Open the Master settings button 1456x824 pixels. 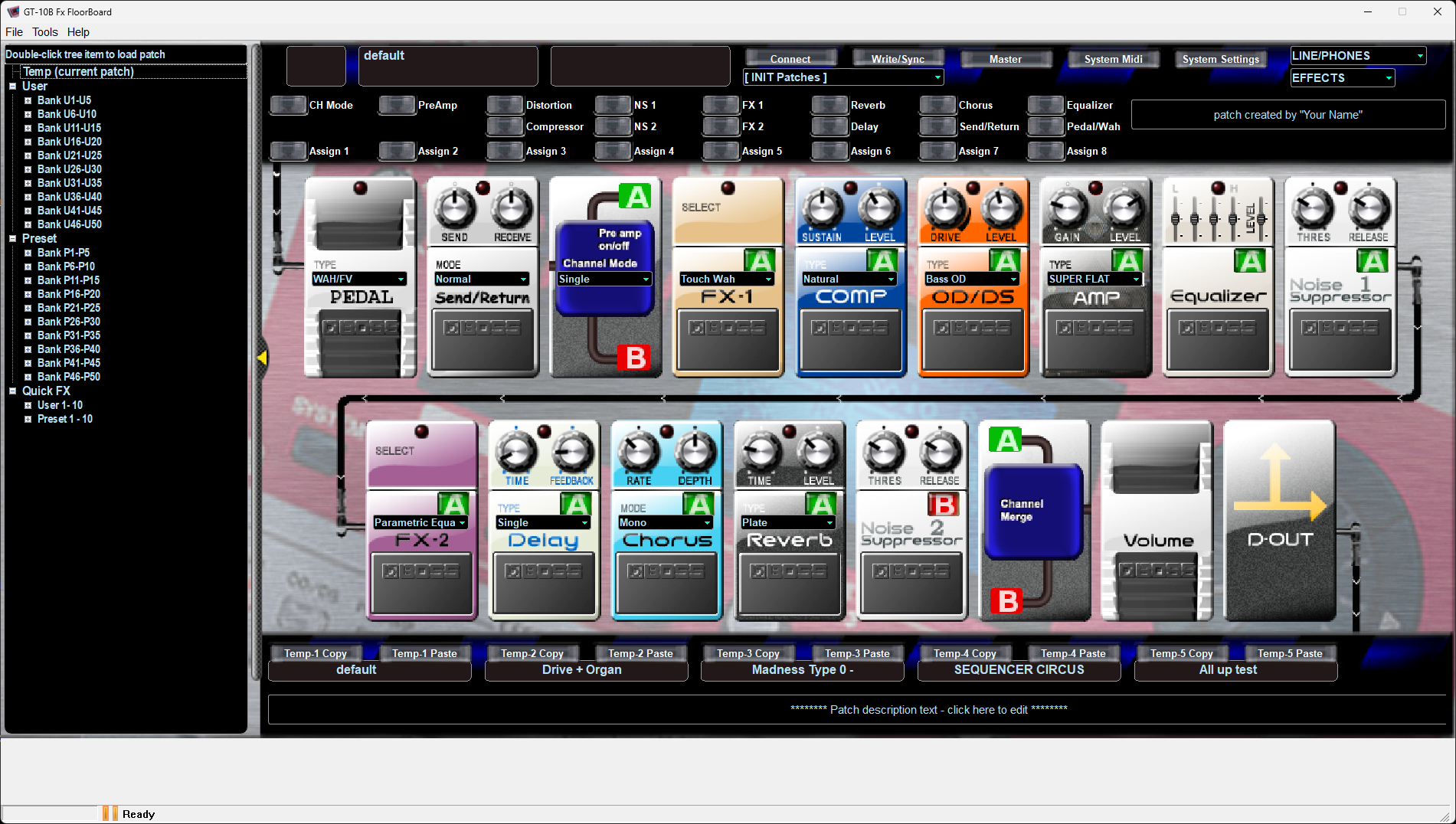[1006, 59]
